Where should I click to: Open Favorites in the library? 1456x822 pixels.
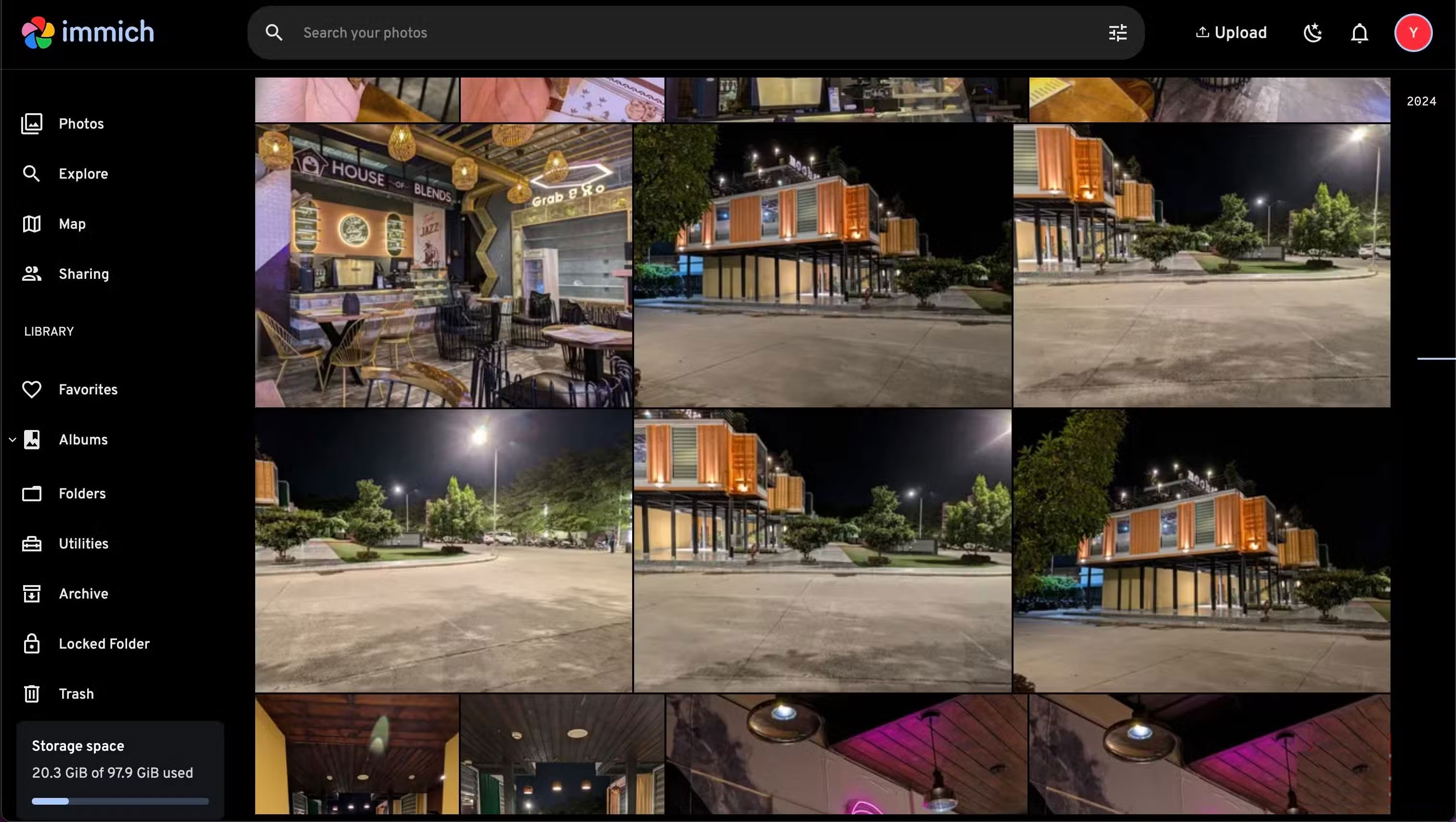[88, 390]
